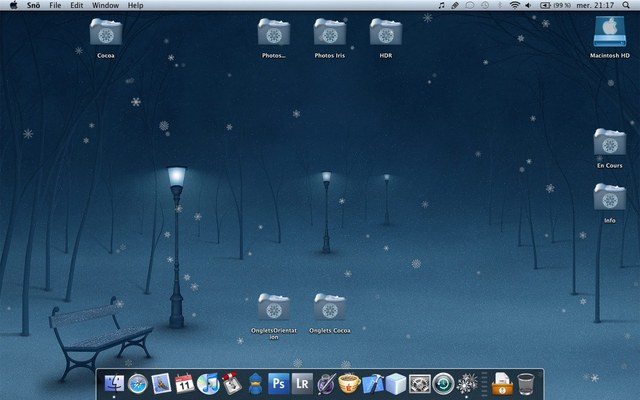The image size is (640, 400).
Task: Open the coffee cup app in Dock
Action: (349, 384)
